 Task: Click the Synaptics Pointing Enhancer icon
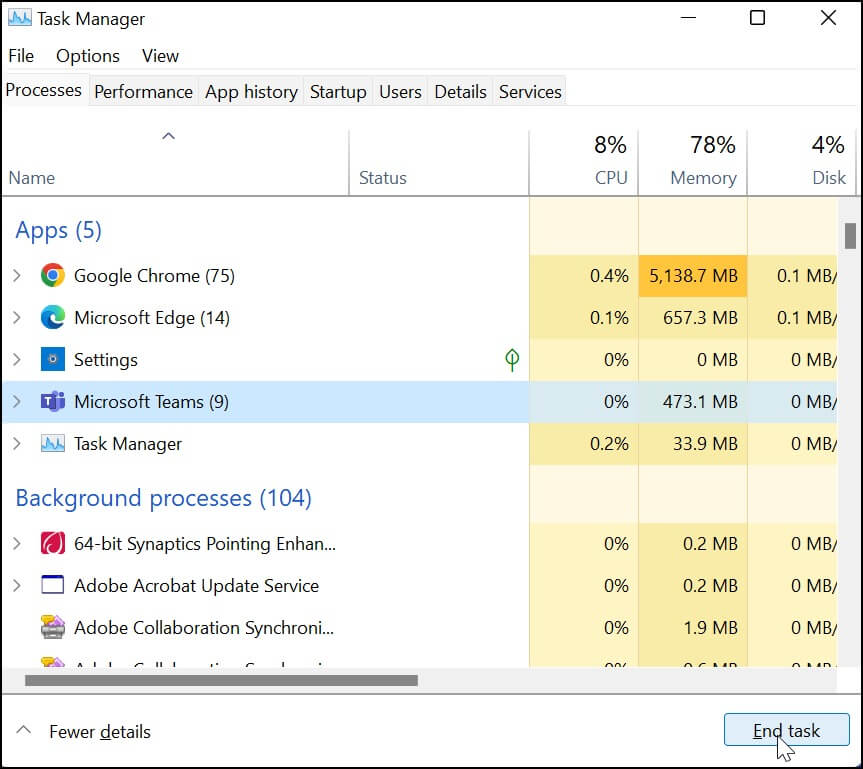(x=53, y=543)
